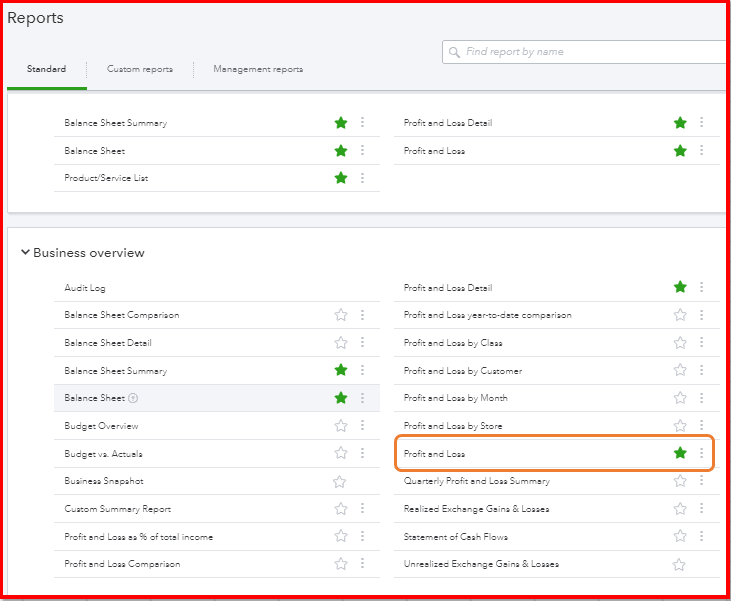Open Profit and Loss by Customer report
The height and width of the screenshot is (601, 731).
click(x=462, y=371)
